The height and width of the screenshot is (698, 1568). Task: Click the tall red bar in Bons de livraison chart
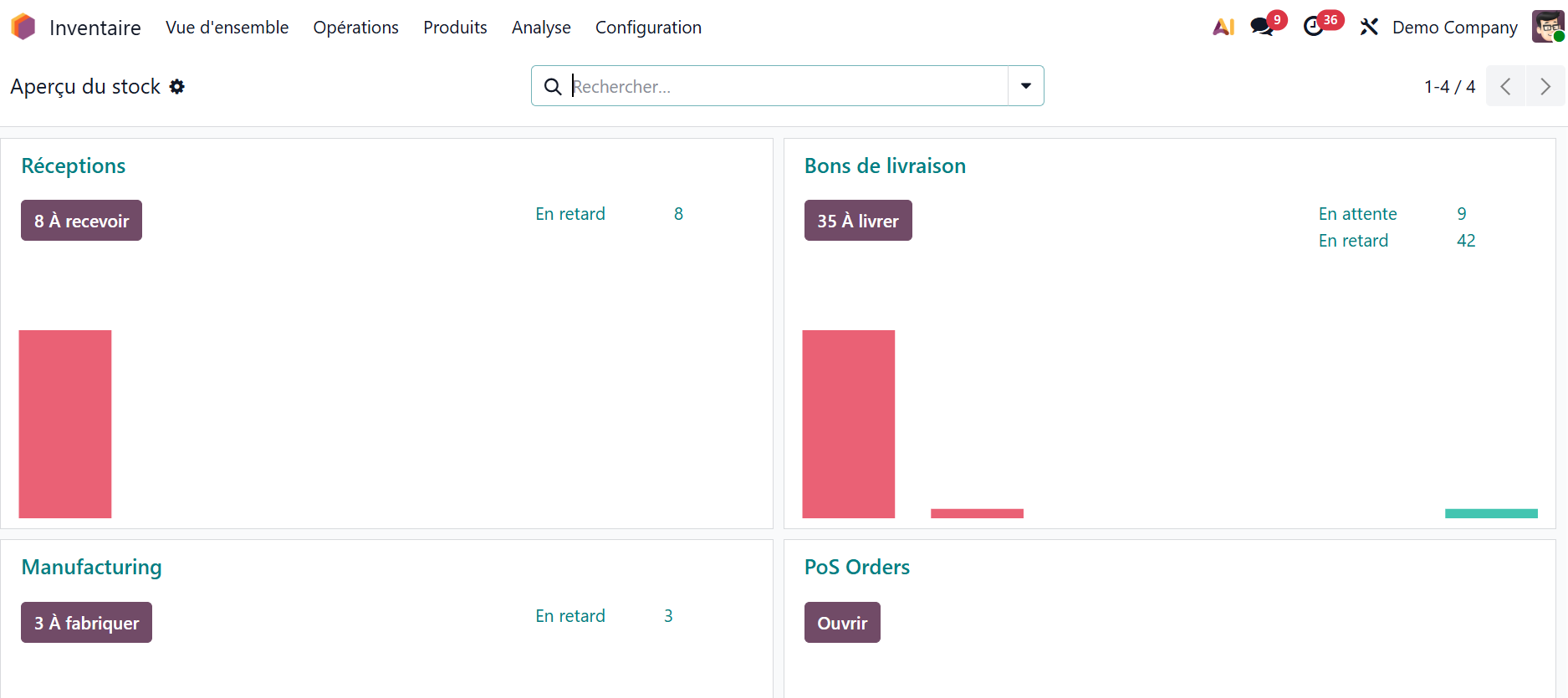(849, 424)
